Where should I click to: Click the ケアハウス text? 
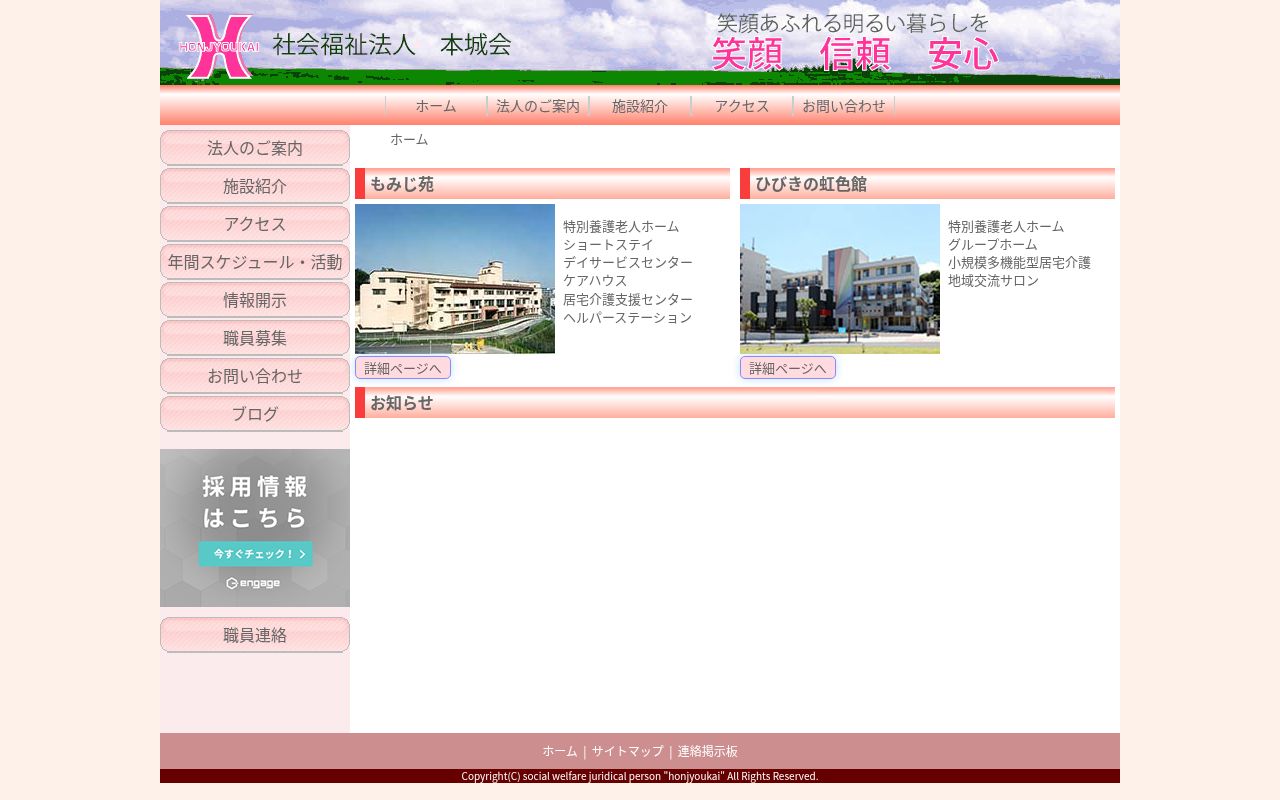click(595, 280)
